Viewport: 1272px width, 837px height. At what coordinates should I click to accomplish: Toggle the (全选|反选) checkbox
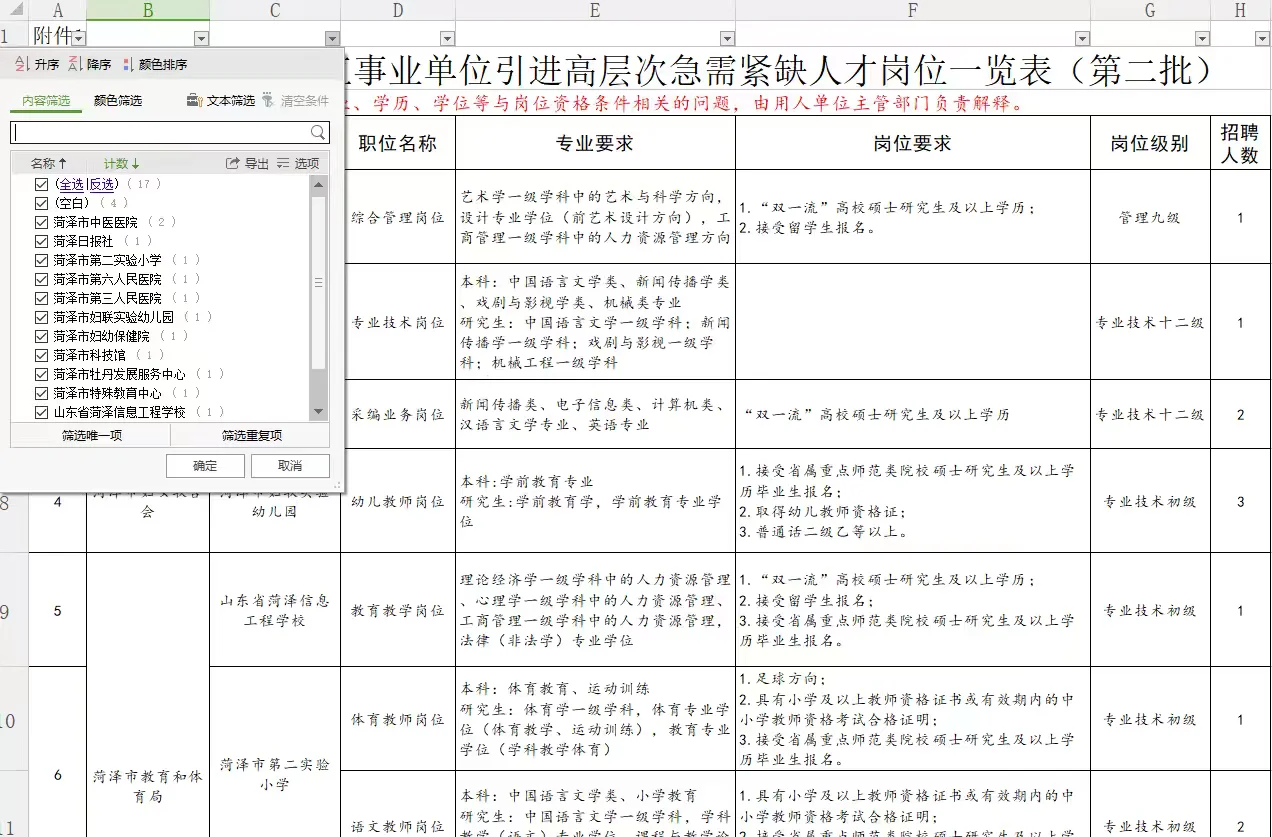coord(41,184)
